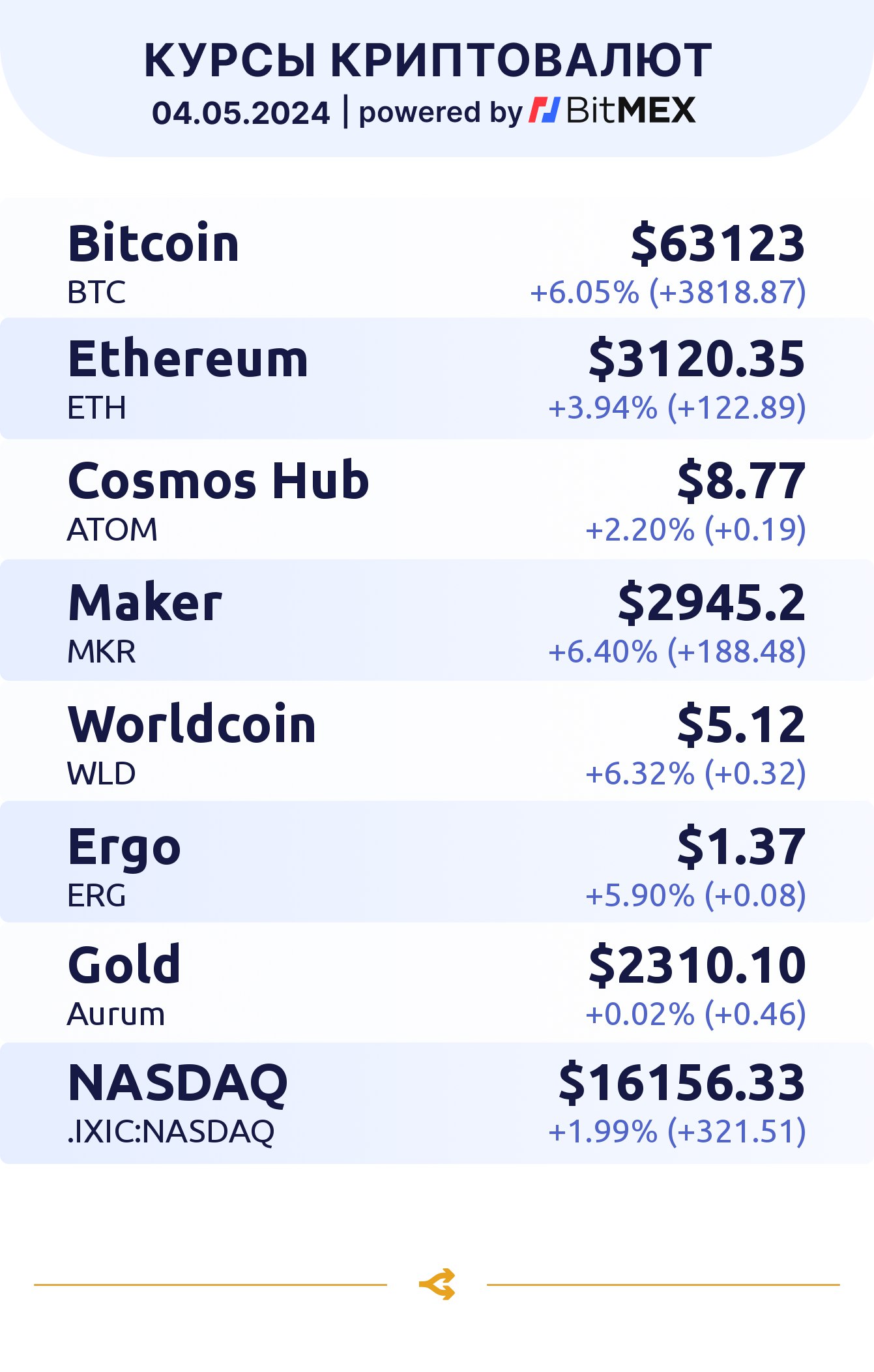Click the NASDAQ index value $16156.33
This screenshot has height=1372, width=874.
682,1082
